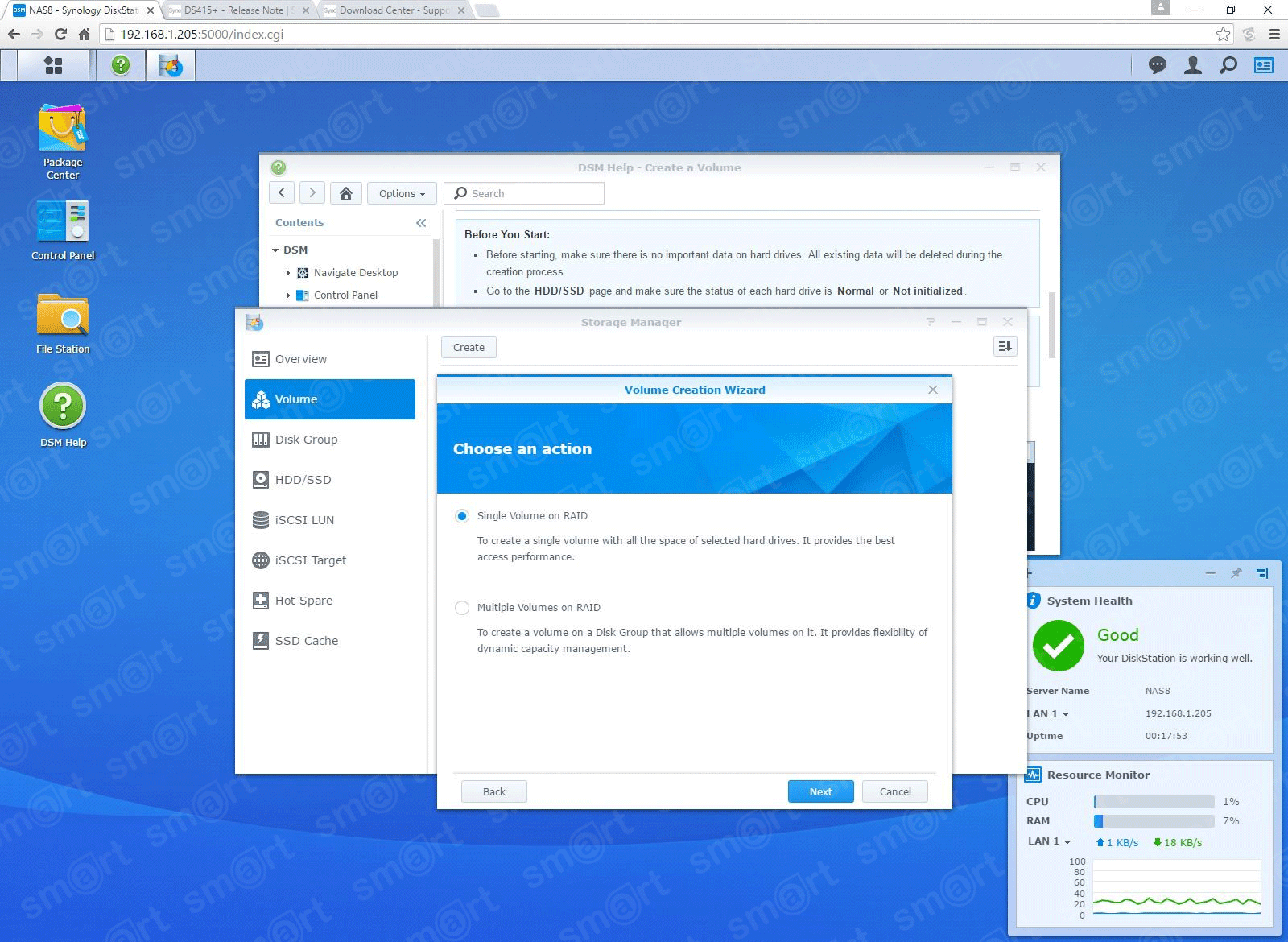Close the NAS8 browser tab

click(150, 10)
